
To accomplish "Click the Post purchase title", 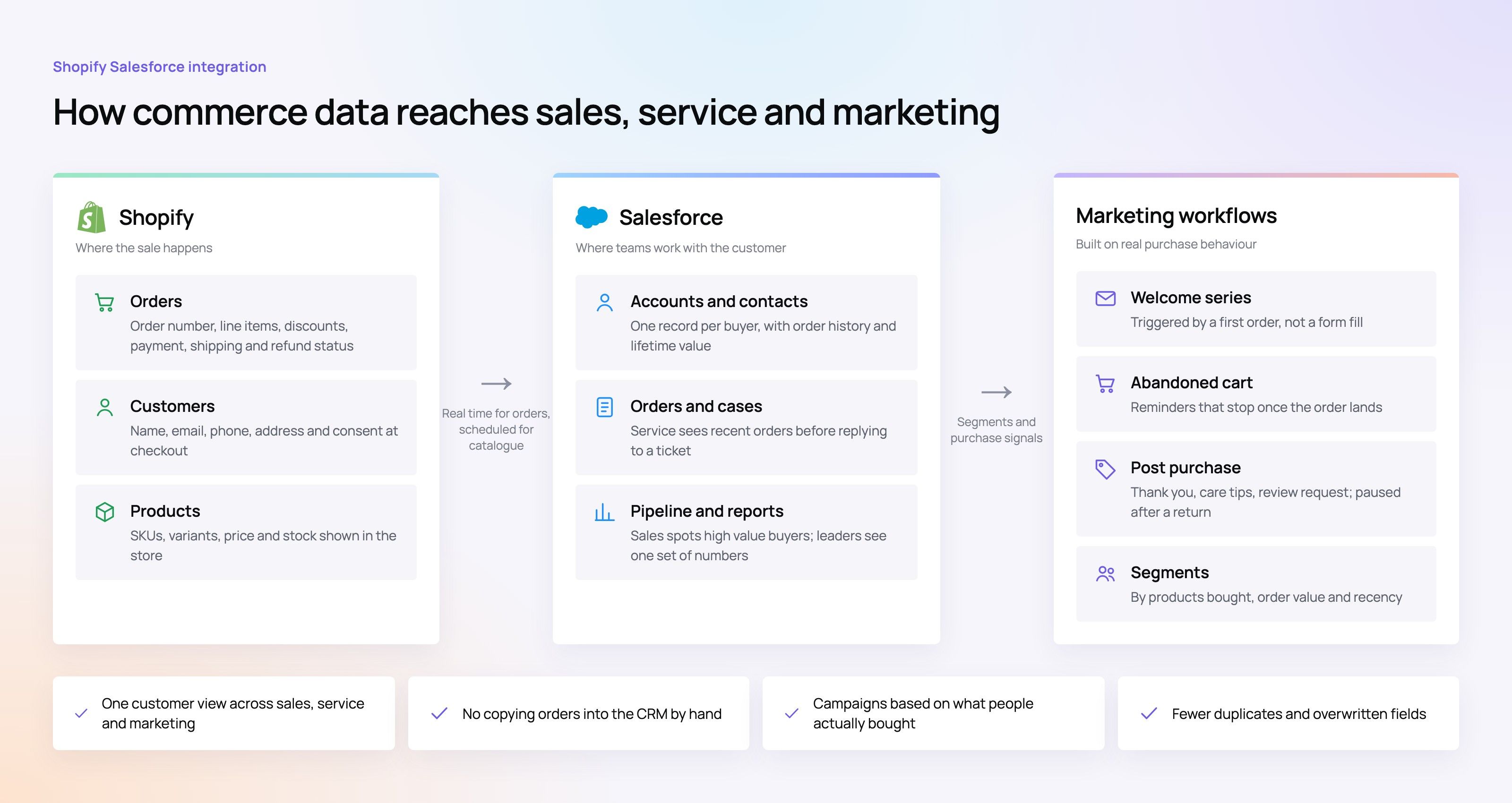I will 1186,468.
